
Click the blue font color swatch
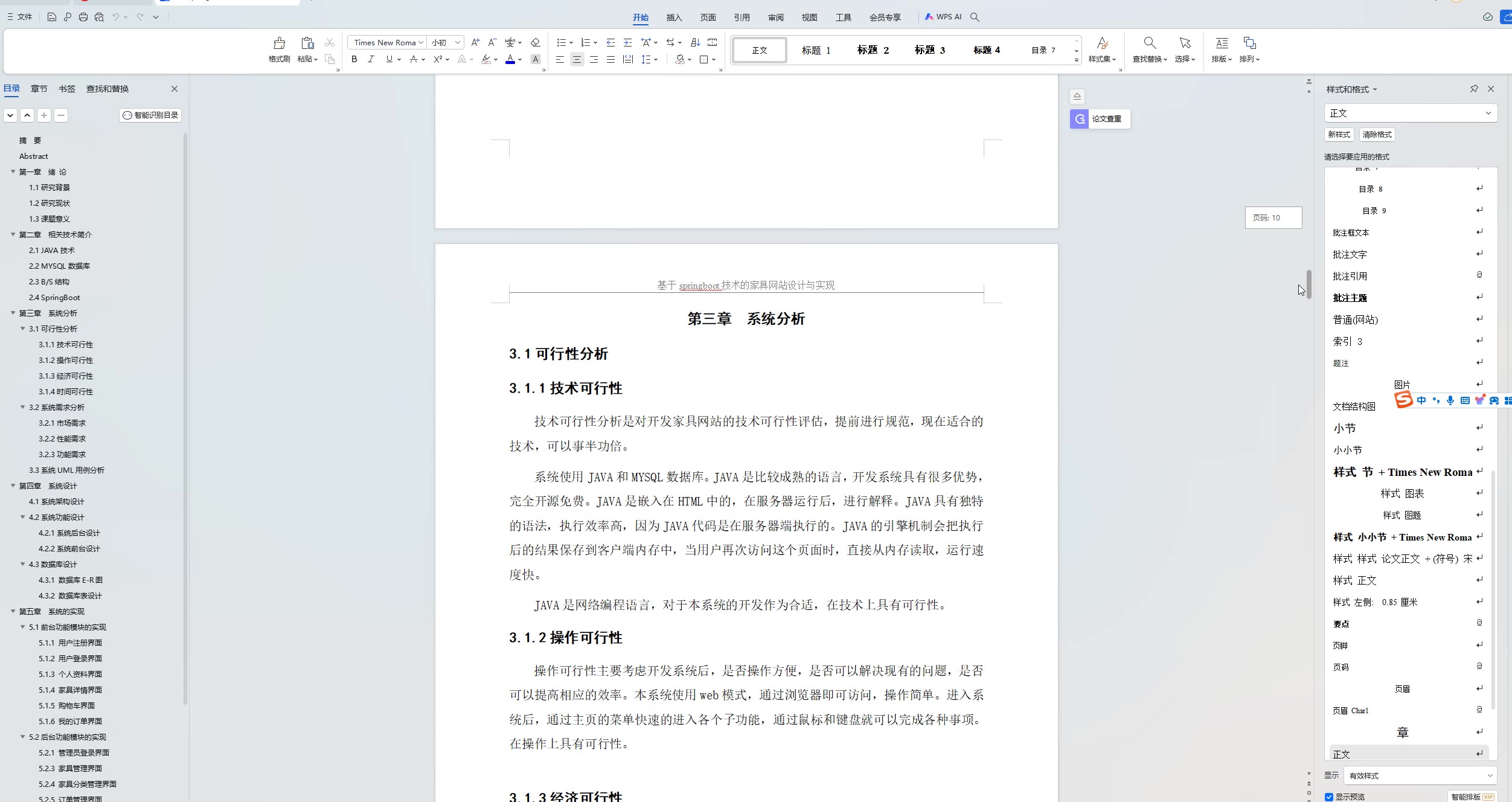coord(510,59)
